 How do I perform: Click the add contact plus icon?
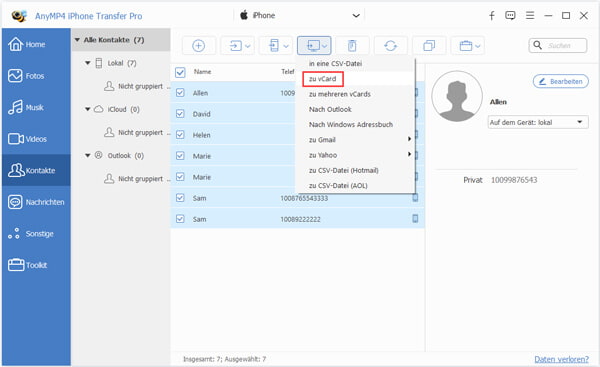198,46
